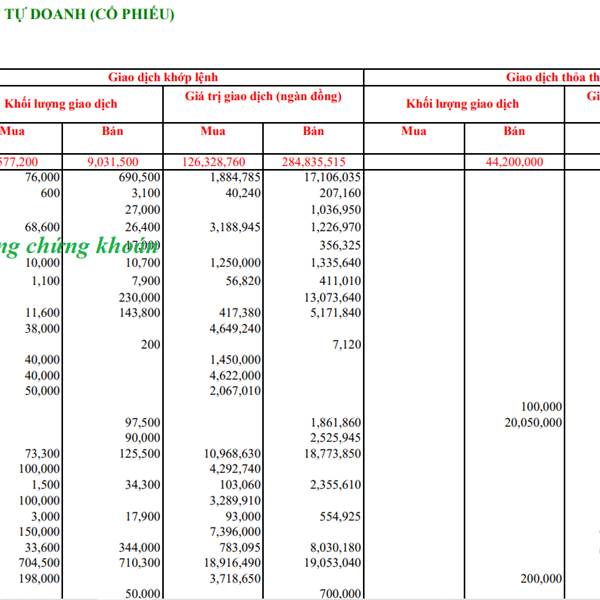Pick the value 1,884,785
Image resolution: width=600 pixels, height=600 pixels.
coord(235,177)
